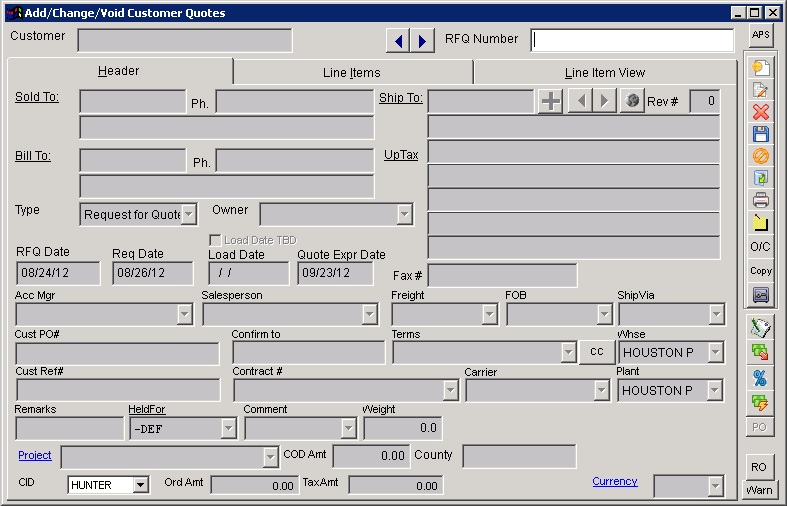Click the printer icon in sidebar
Screen dimensions: 787x506
(x=761, y=200)
